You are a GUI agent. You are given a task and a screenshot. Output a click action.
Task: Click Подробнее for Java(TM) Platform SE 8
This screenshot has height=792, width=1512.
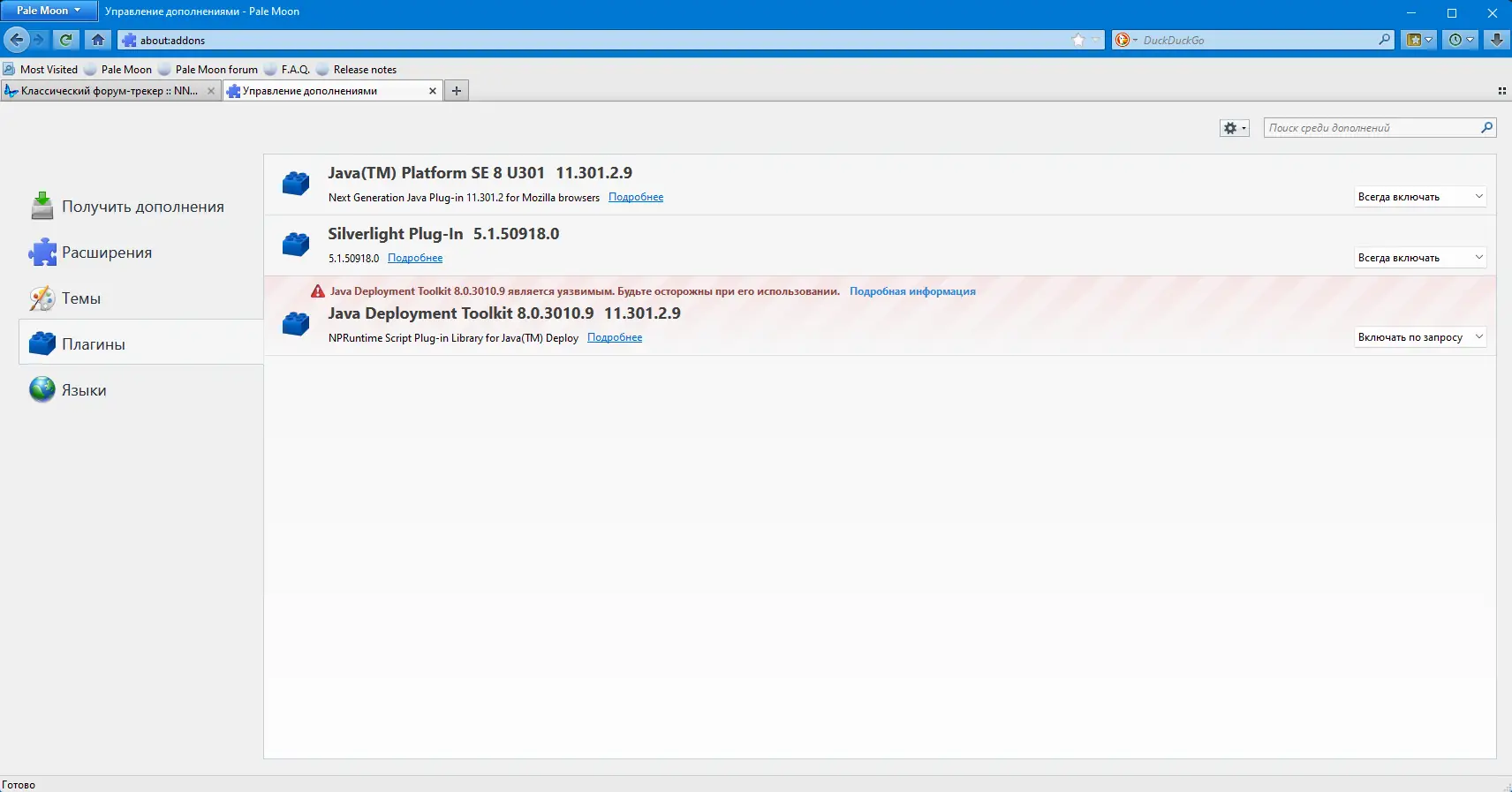[636, 197]
